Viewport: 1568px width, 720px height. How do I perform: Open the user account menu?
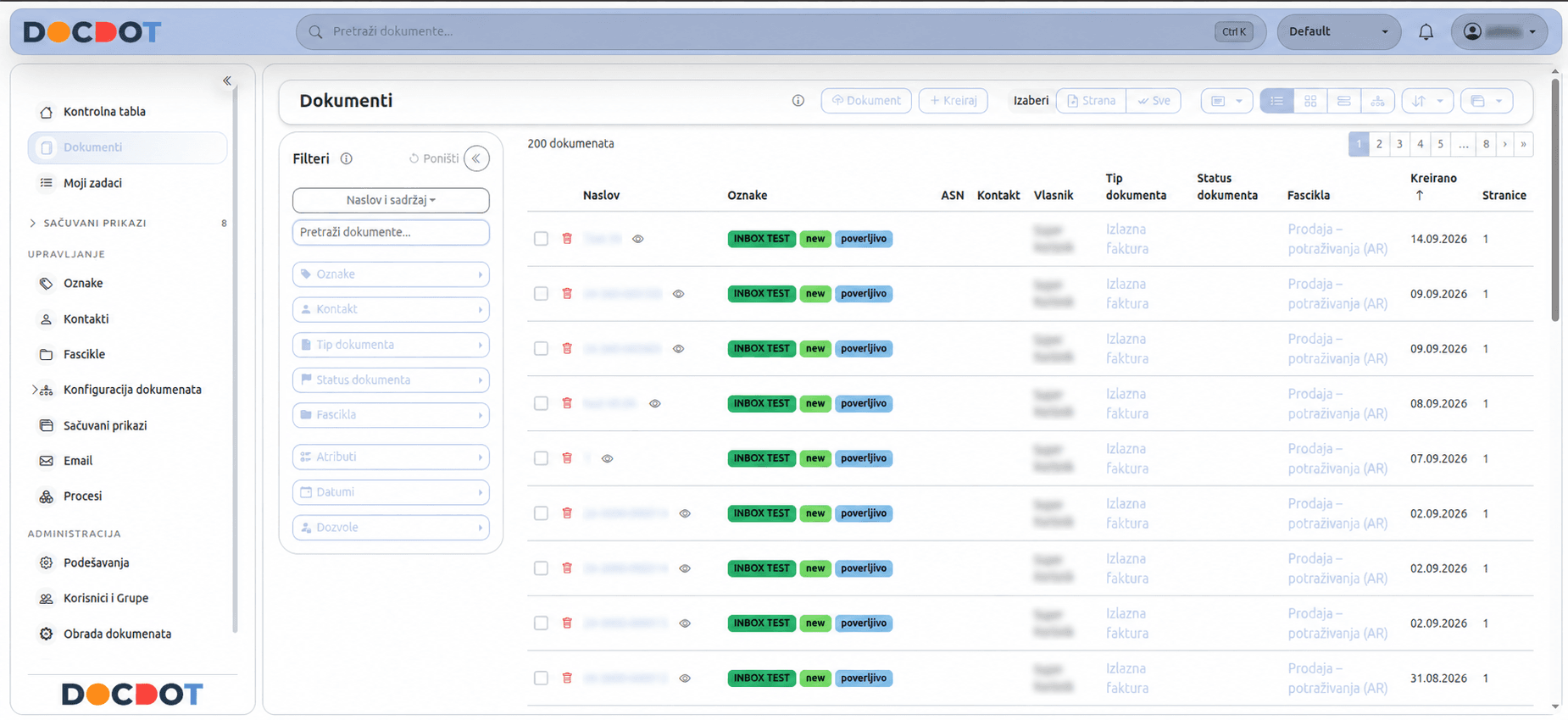[x=1499, y=32]
